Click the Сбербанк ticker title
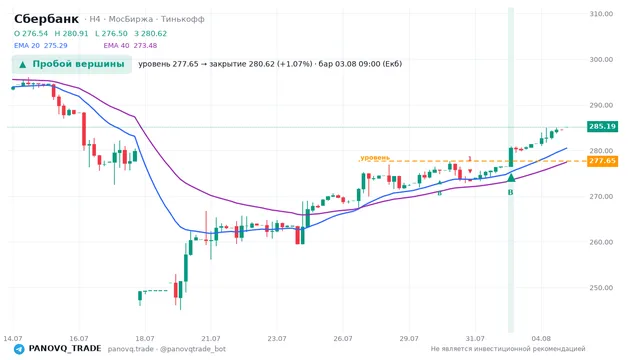Screen dimensions: 640x360 [x=46, y=19]
